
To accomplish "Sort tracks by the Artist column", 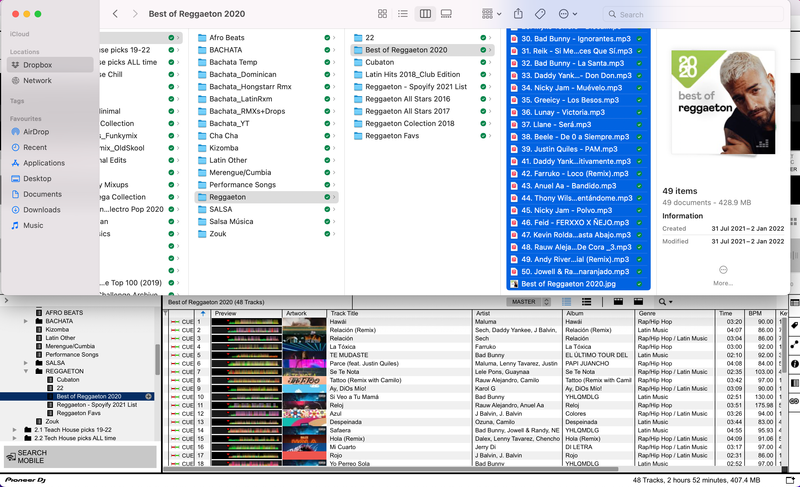I will coord(517,313).
